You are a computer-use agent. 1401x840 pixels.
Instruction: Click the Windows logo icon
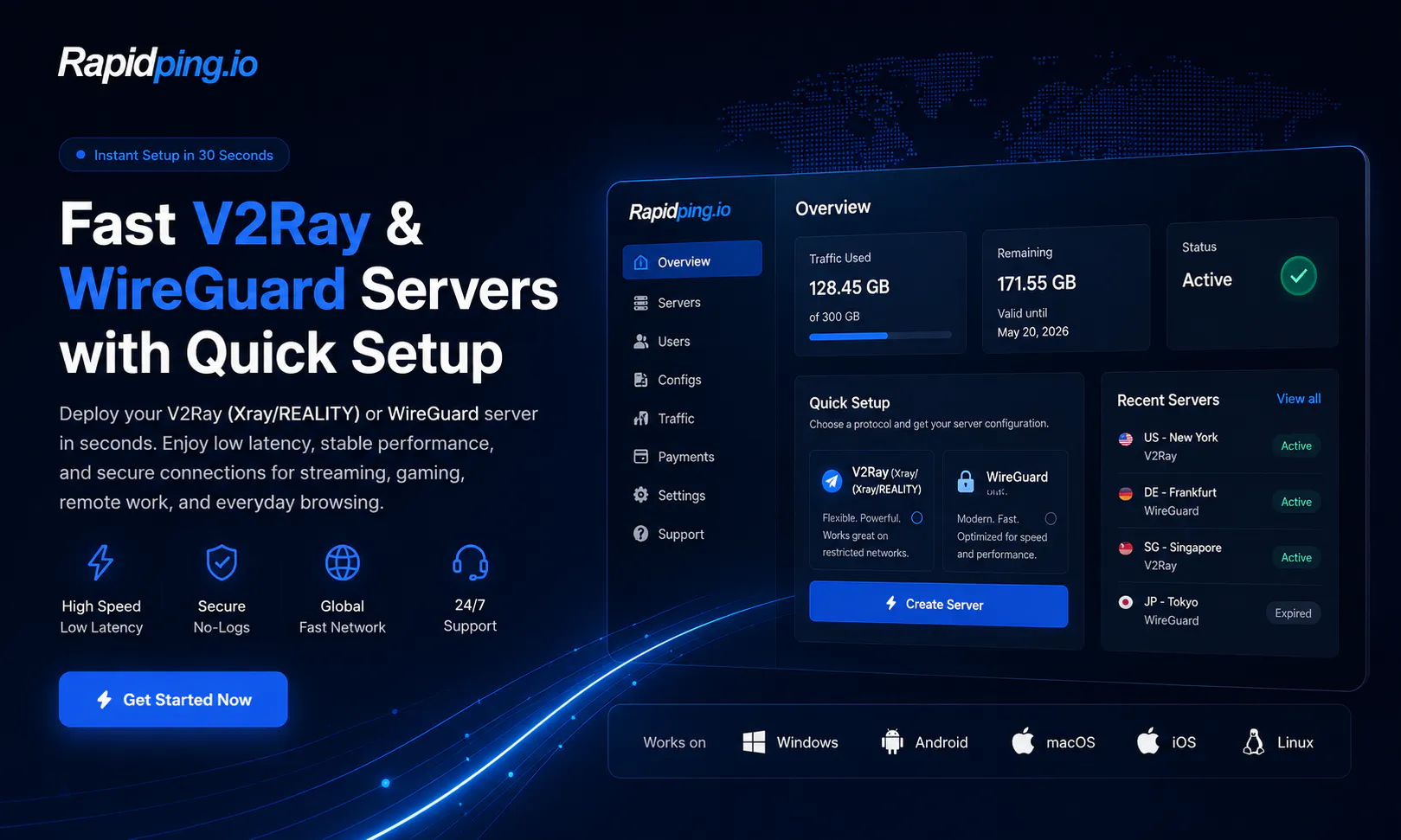754,742
